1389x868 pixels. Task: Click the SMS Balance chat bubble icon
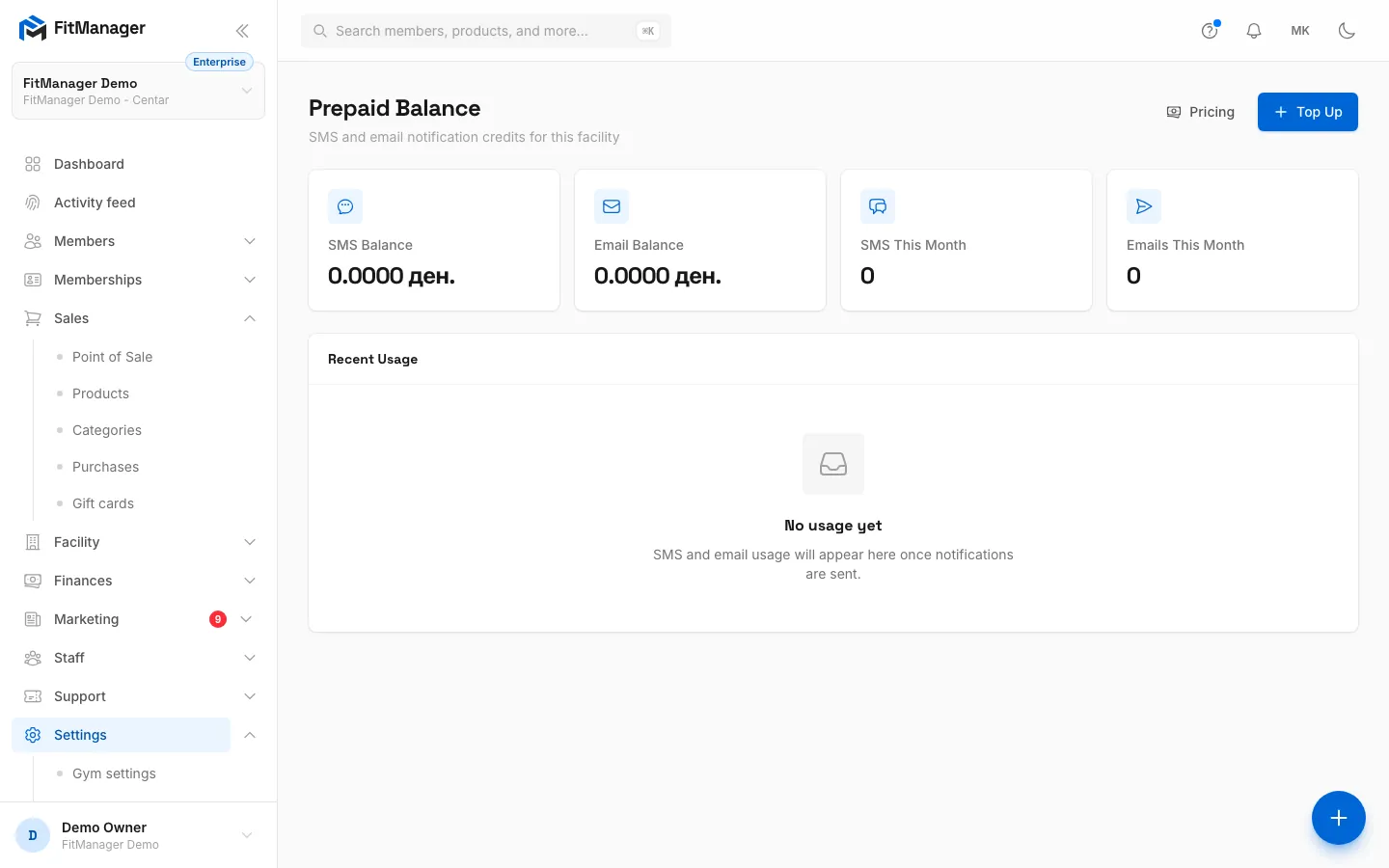[345, 206]
